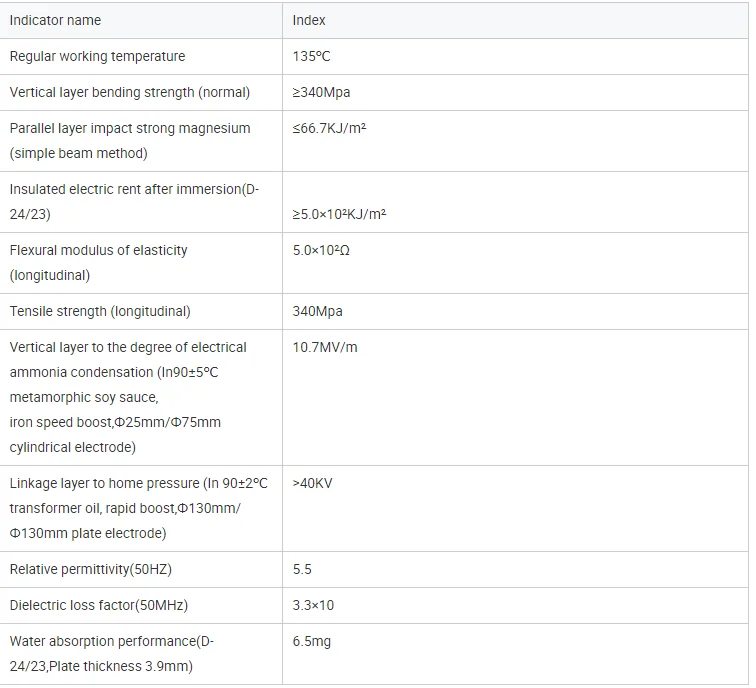Click the 3.3×10 value cell
Screen dimensions: 756x688
tap(313, 605)
